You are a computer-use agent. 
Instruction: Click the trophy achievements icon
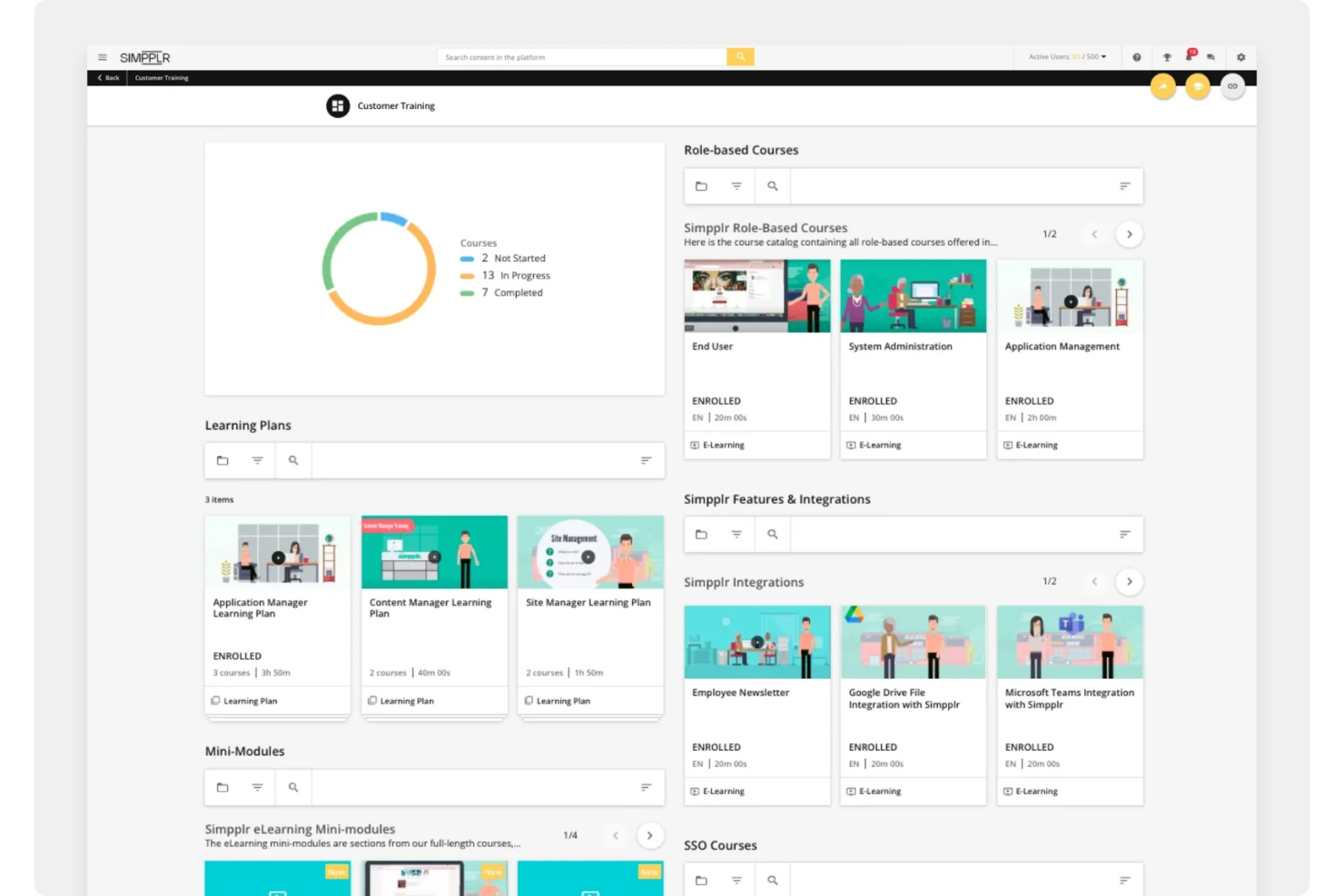pyautogui.click(x=1167, y=56)
